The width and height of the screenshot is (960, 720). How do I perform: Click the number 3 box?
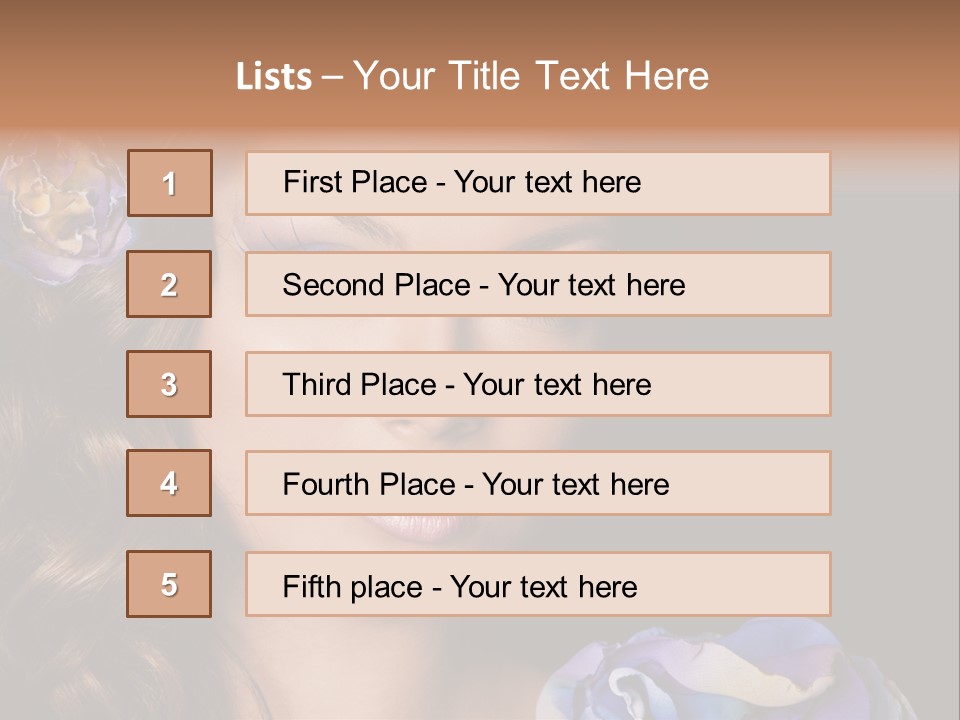[x=169, y=384]
